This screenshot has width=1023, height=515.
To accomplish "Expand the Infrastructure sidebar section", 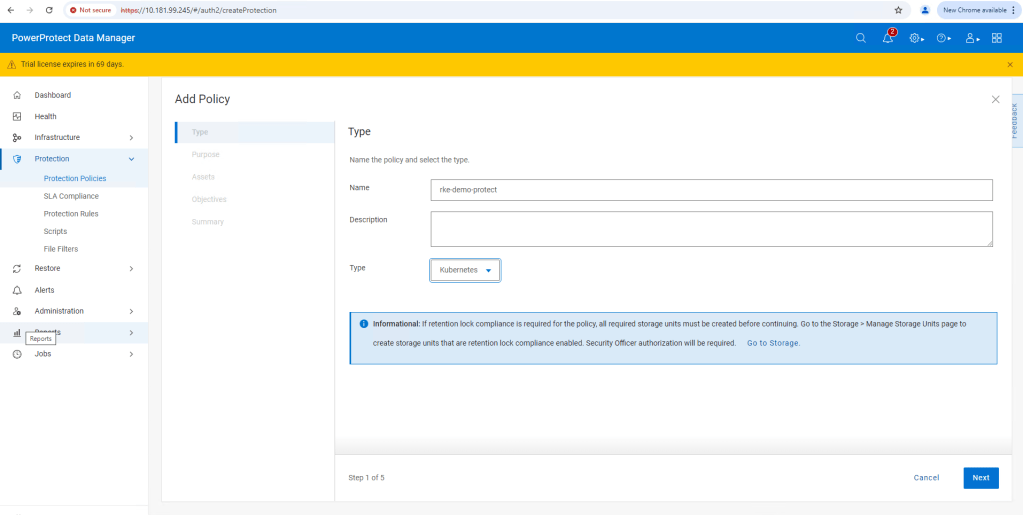I will [x=131, y=138].
